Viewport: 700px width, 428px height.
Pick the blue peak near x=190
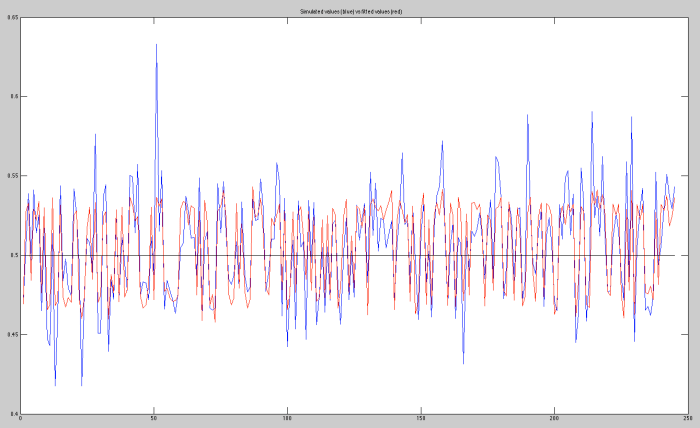tap(527, 116)
